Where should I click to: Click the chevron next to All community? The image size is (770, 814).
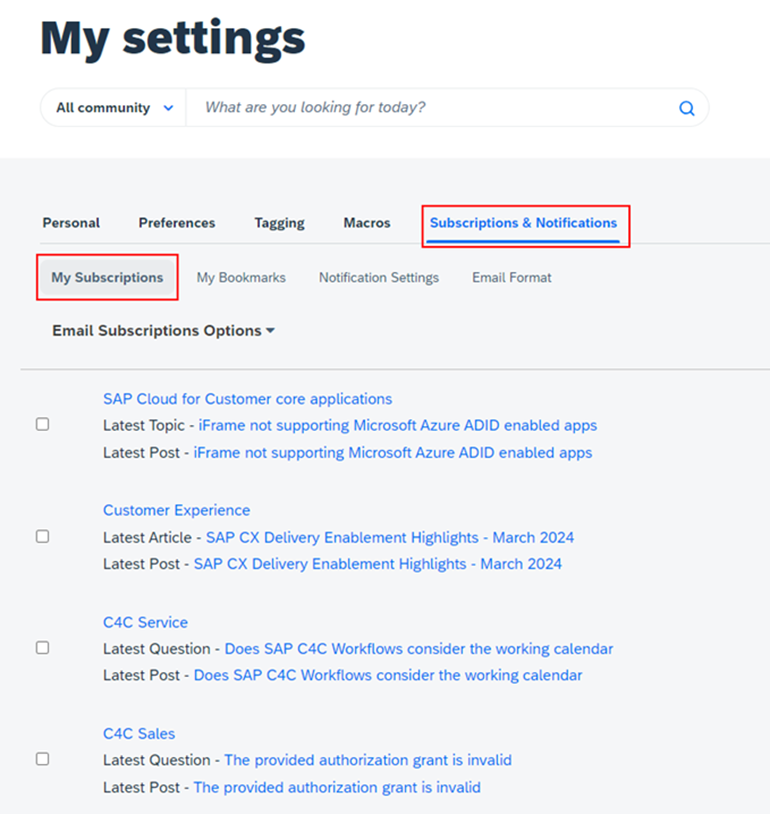tap(168, 108)
